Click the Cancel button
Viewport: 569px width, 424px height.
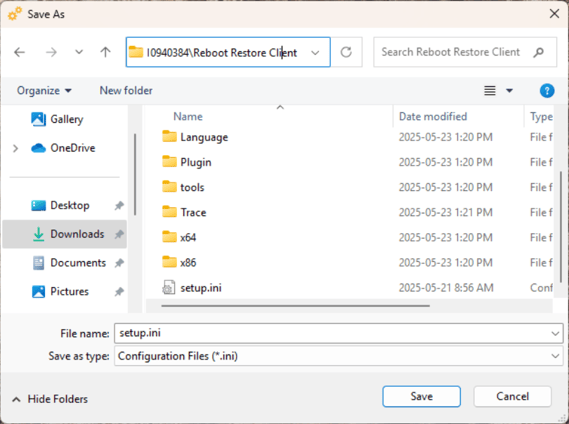512,396
